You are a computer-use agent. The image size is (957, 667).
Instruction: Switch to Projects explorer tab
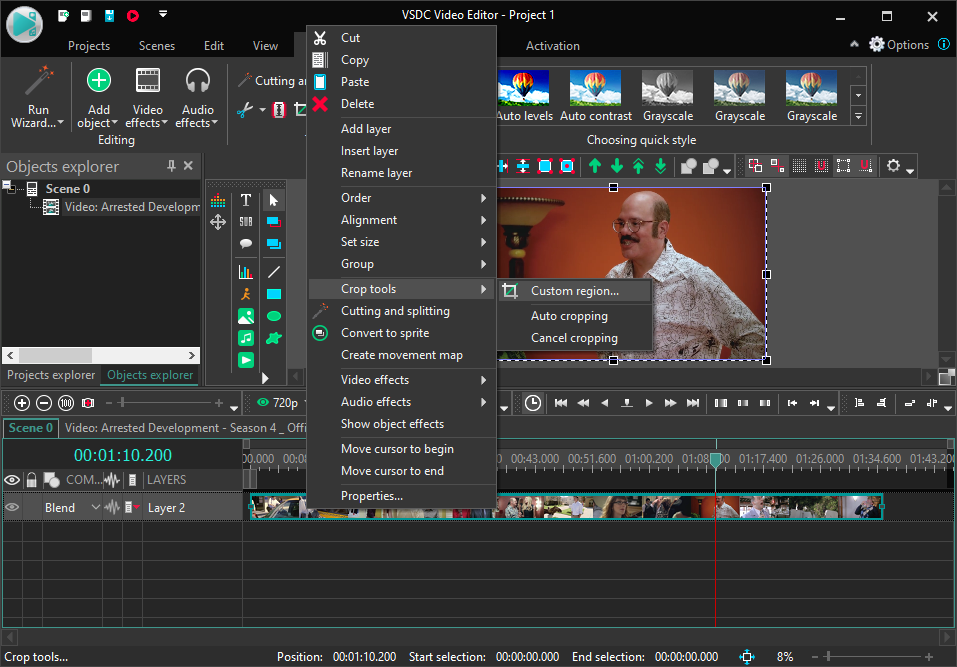(51, 375)
